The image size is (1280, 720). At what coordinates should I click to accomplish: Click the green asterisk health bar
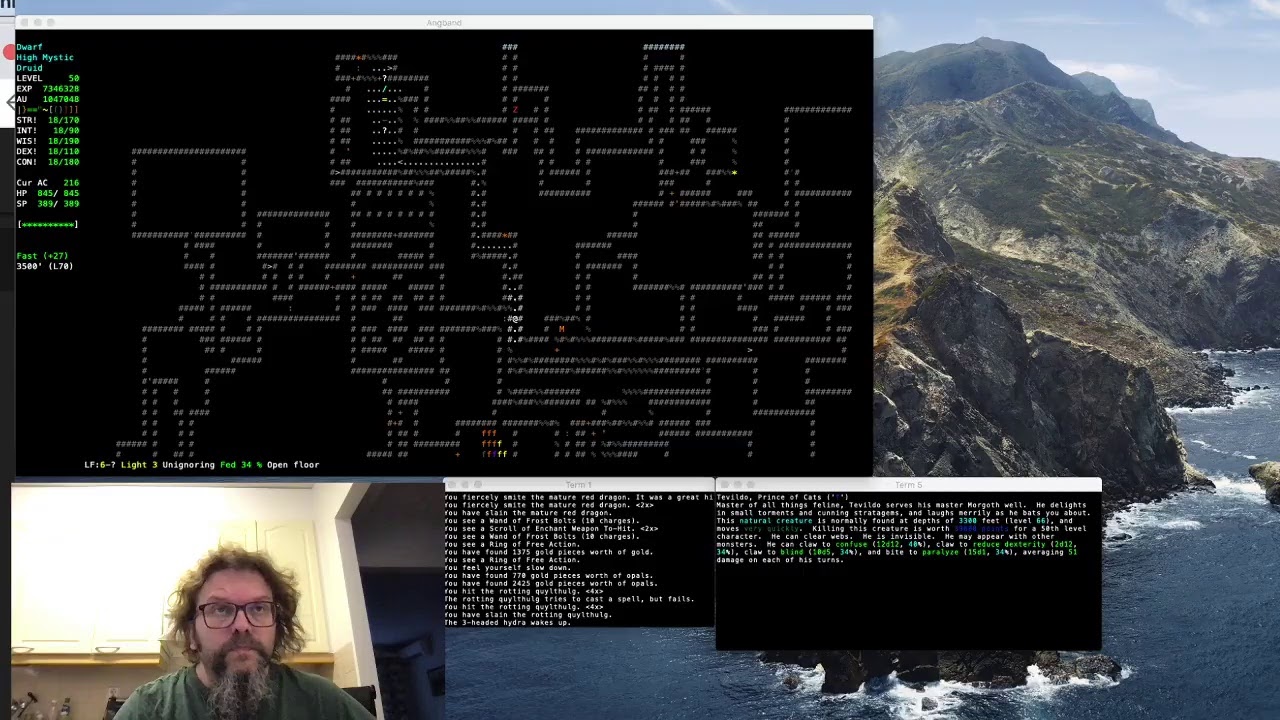[x=47, y=224]
